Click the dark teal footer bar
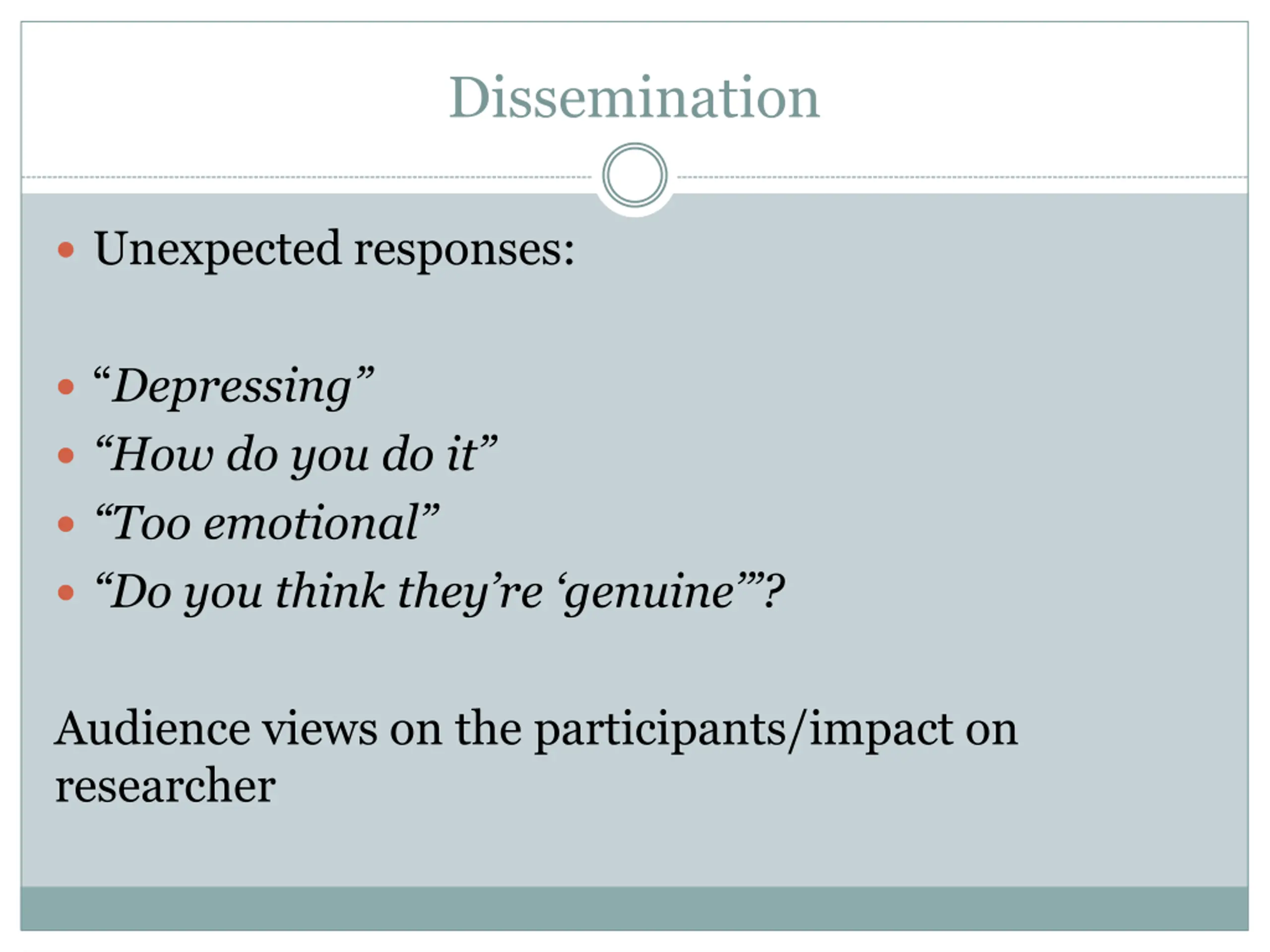 [x=635, y=908]
